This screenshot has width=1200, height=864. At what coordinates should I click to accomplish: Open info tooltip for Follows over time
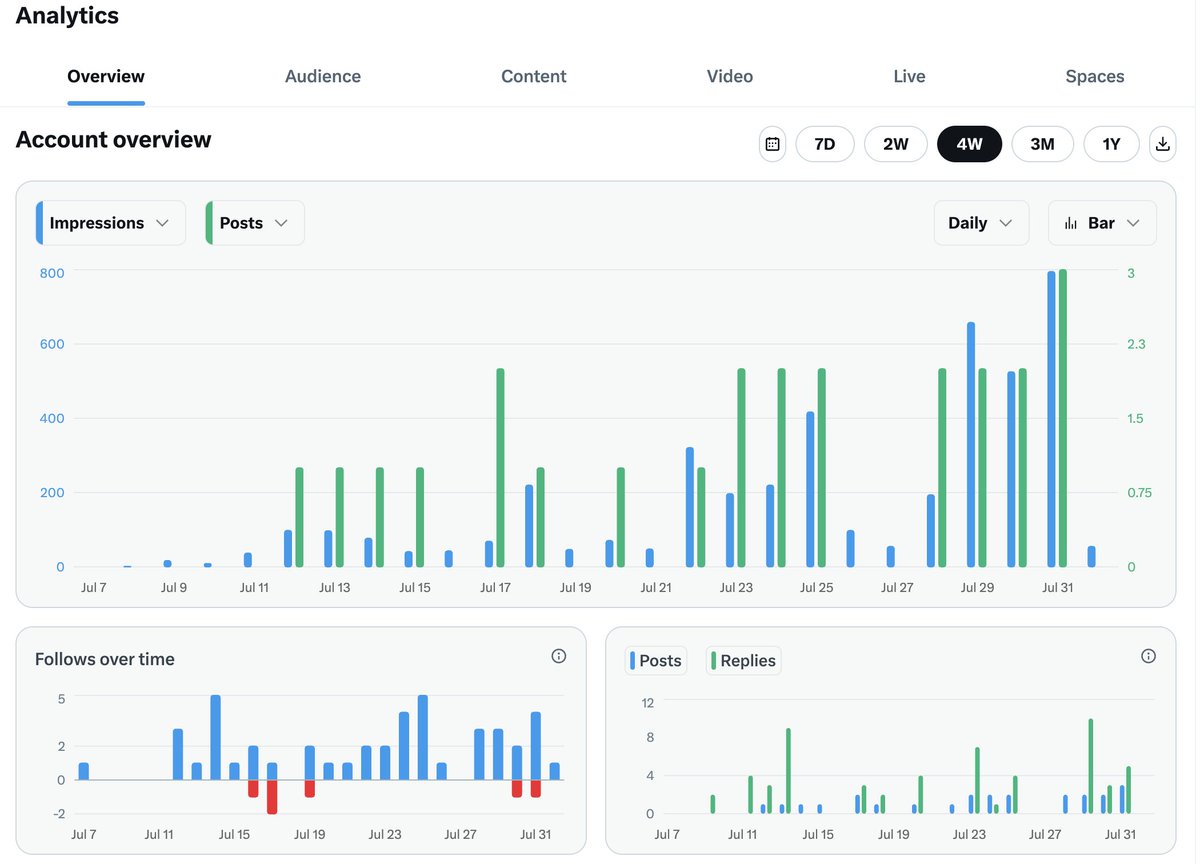coord(559,657)
